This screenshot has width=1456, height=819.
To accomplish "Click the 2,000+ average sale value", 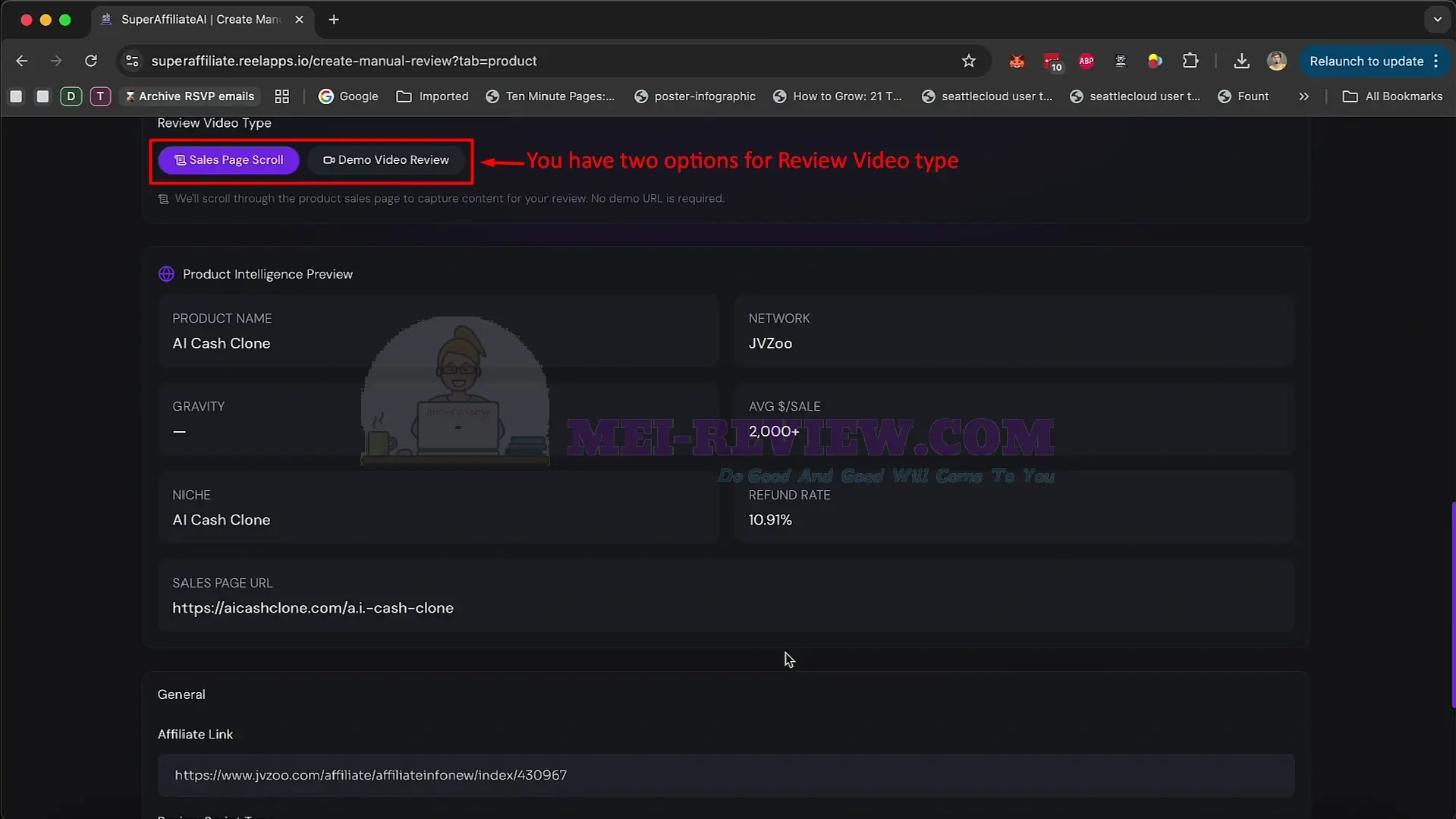I will point(774,431).
